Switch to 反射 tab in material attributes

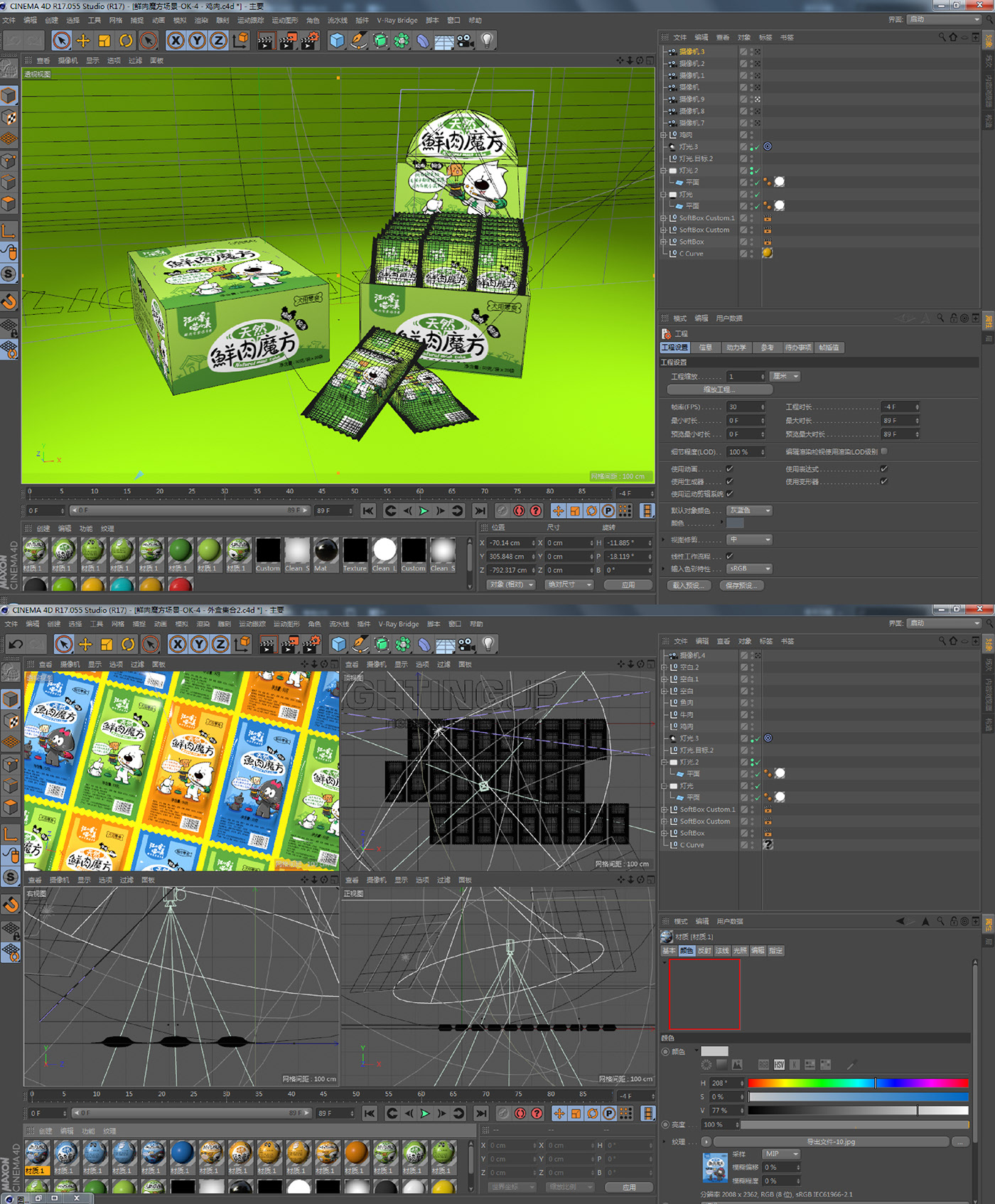click(x=704, y=950)
